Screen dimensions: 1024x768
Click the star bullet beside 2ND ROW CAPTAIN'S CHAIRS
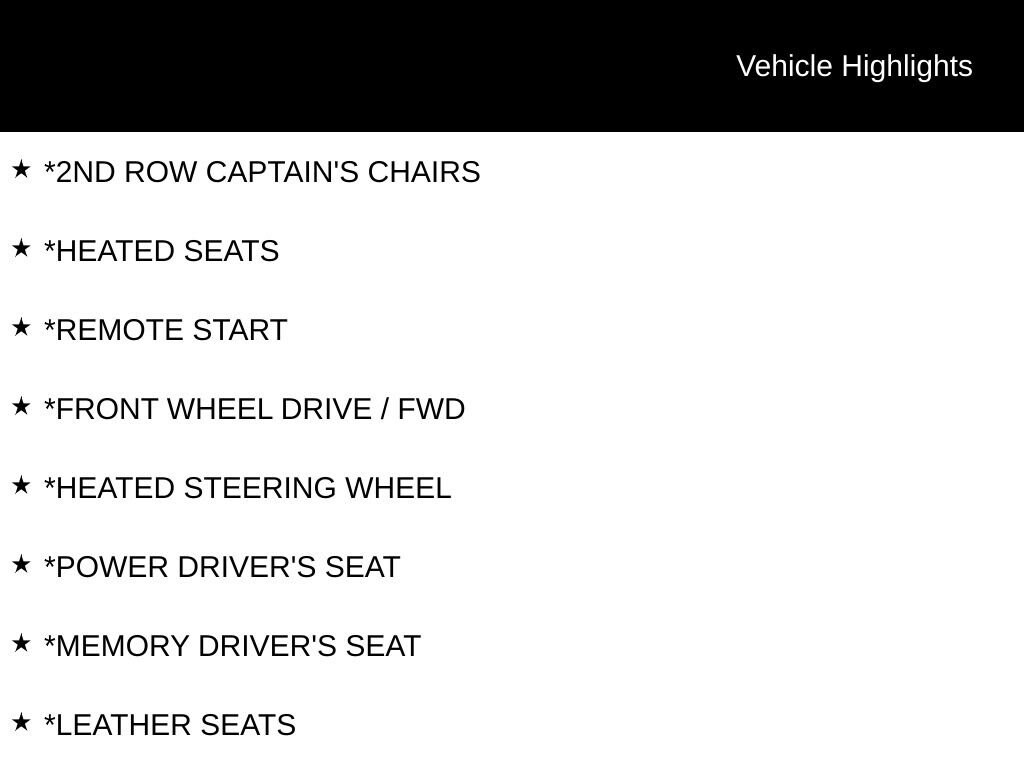pos(21,170)
